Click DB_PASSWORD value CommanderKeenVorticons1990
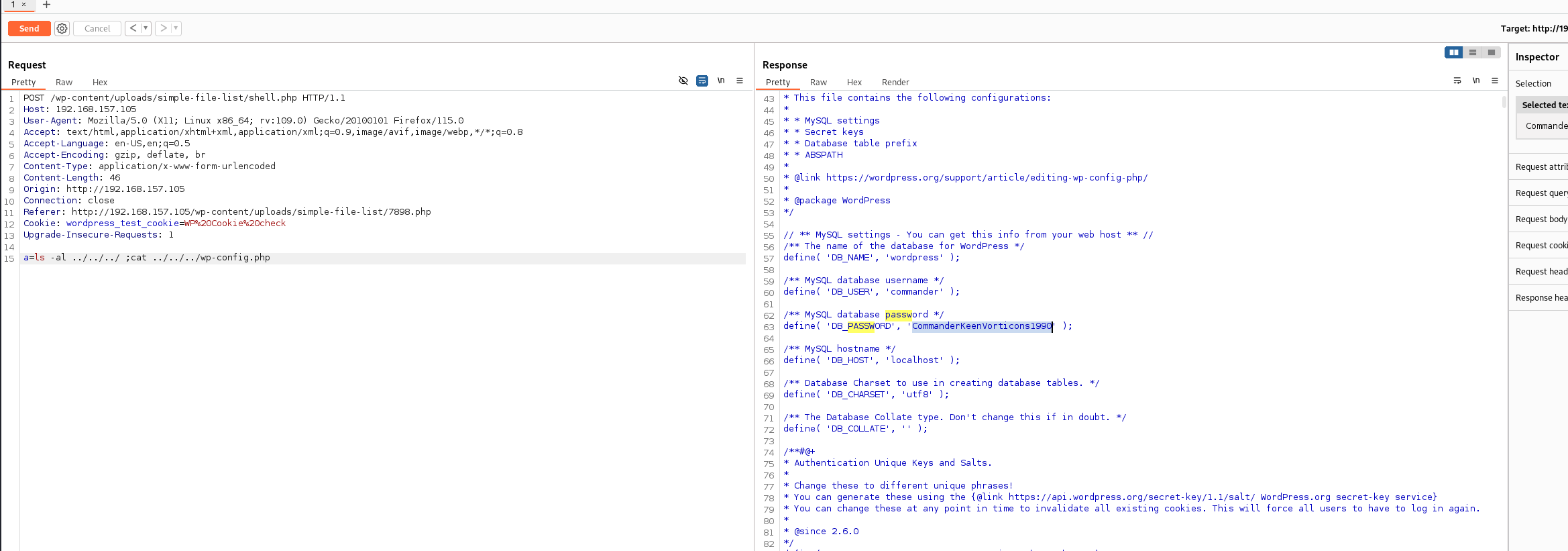 point(982,326)
